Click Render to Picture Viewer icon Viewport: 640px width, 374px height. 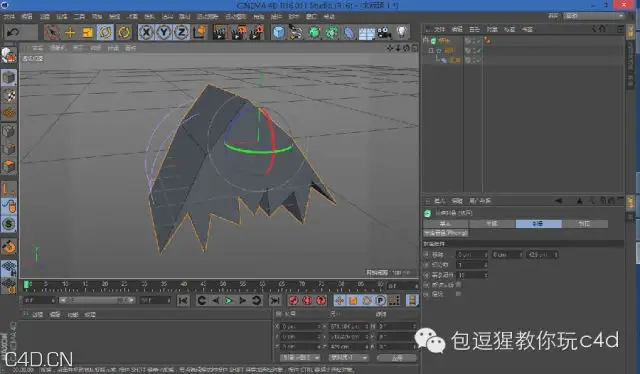point(239,32)
